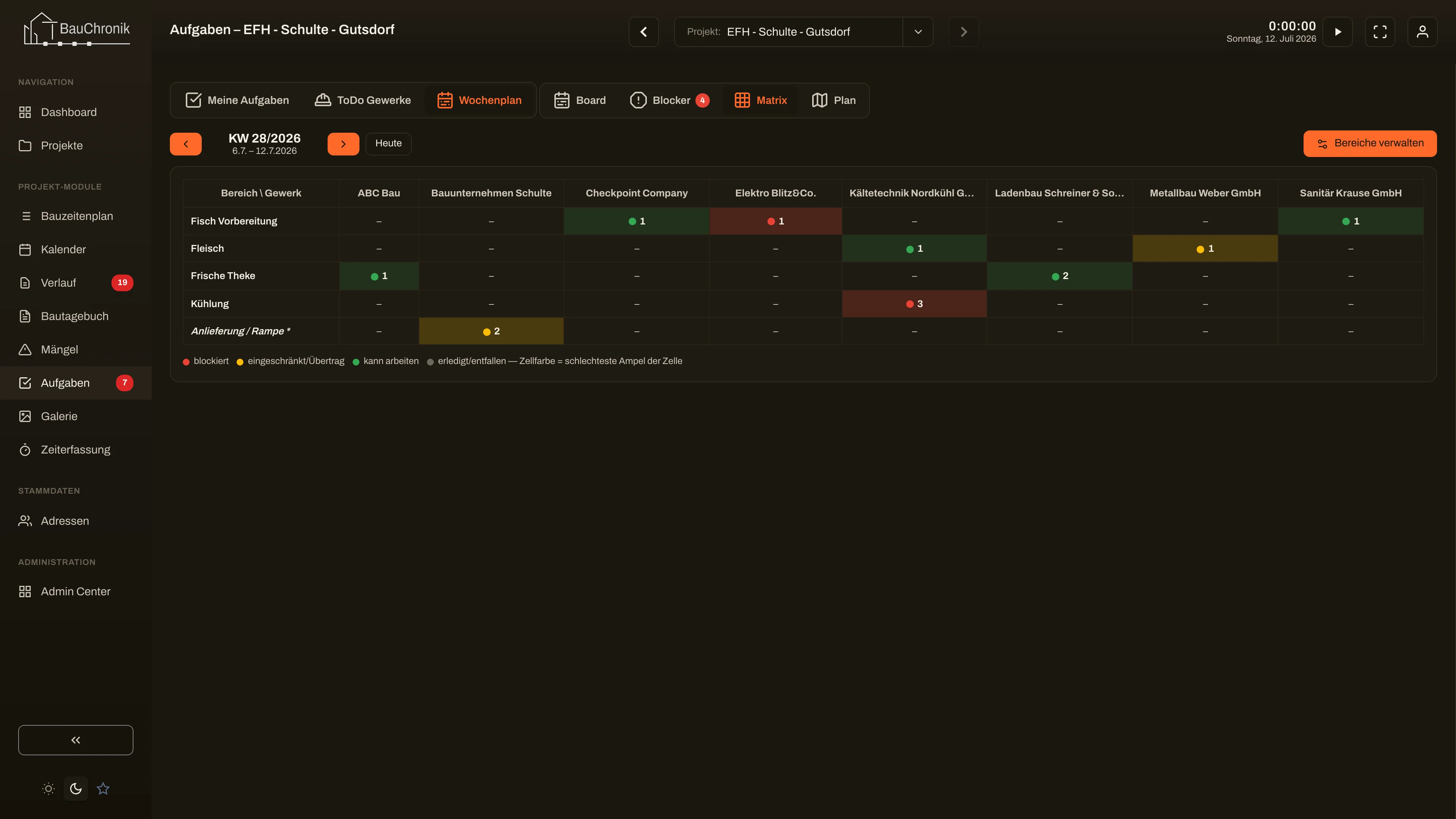Open Frische Theke ABC Bau cell
Image resolution: width=1456 pixels, height=819 pixels.
(x=379, y=276)
